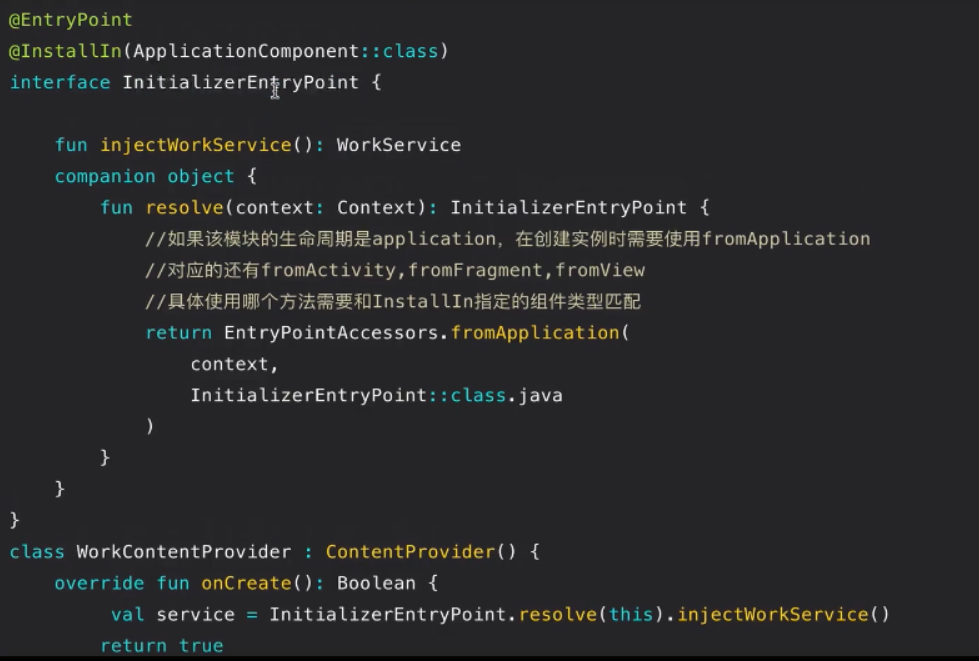Click the @InstallIn annotation text
This screenshot has height=661, width=979.
(x=65, y=51)
